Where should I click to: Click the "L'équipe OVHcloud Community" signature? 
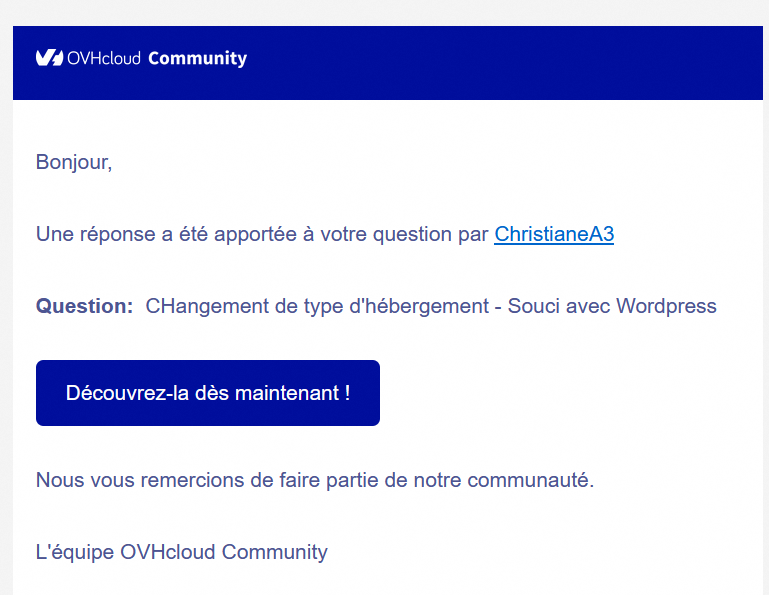(181, 552)
